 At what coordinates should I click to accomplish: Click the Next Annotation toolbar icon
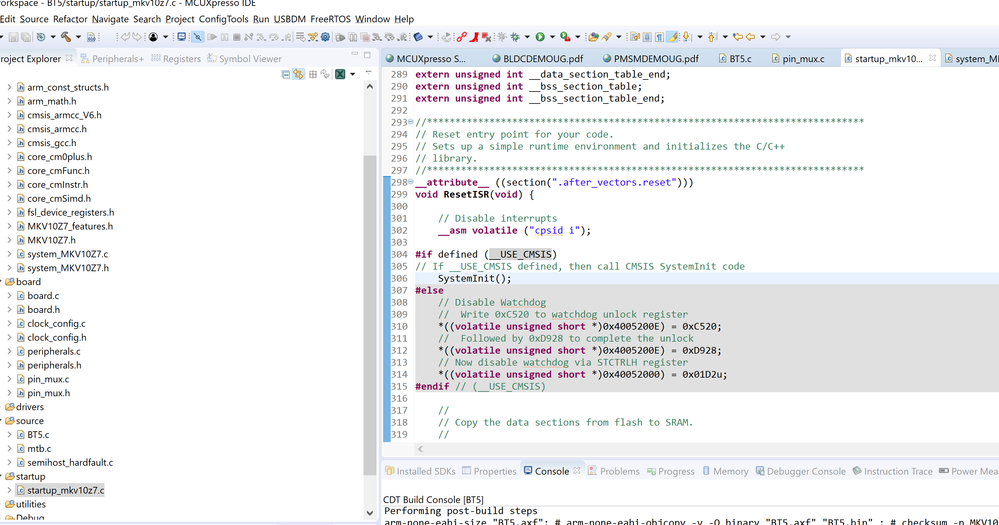coord(686,37)
